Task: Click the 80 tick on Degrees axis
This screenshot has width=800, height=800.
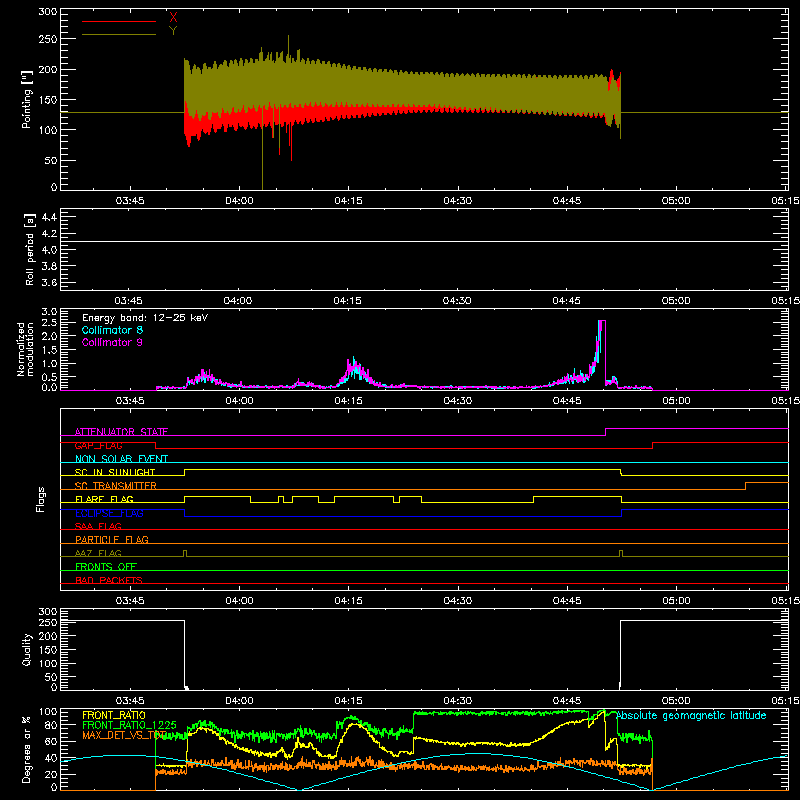Action: pos(51,725)
